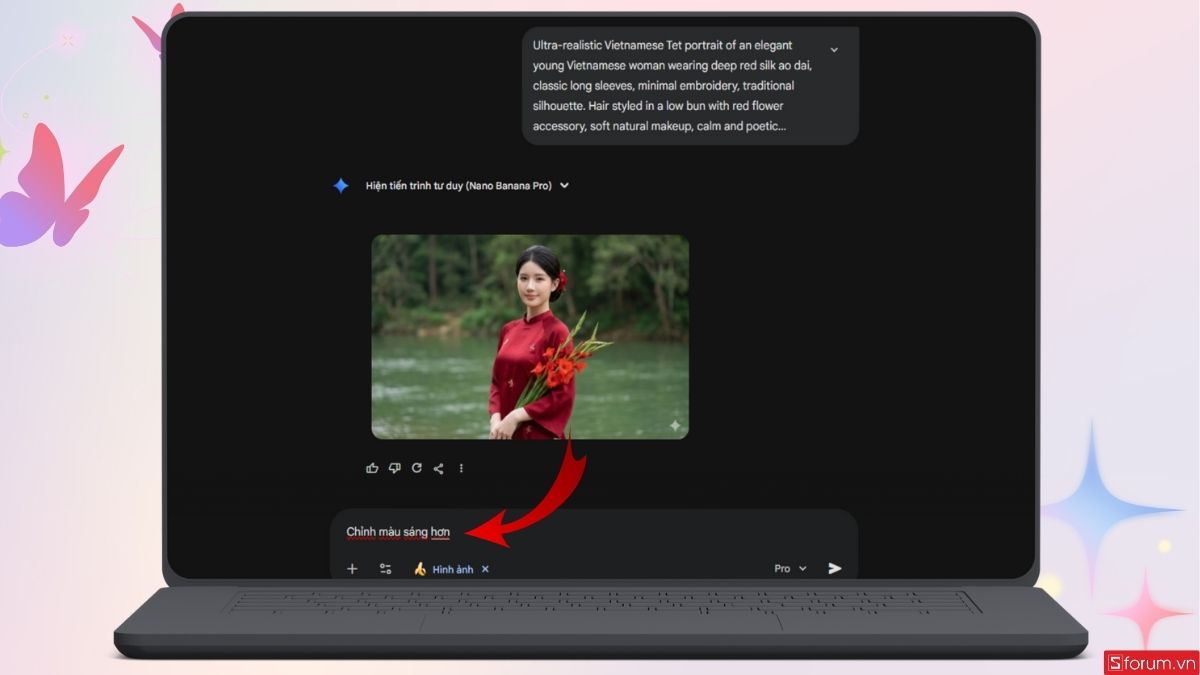
Task: Open the generated portrait image
Action: (x=530, y=336)
